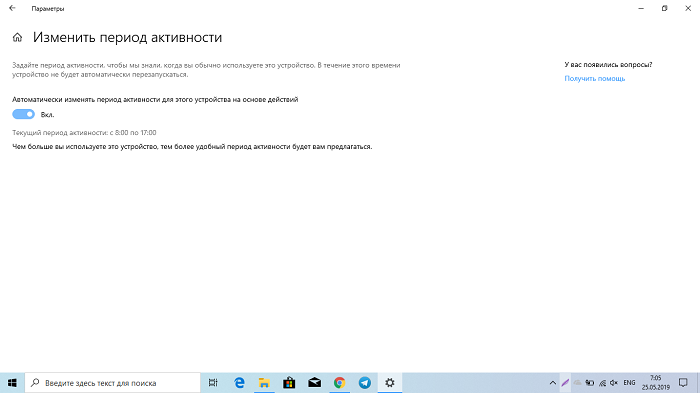The height and width of the screenshot is (393, 700).
Task: Open the clock showing 7:05
Action: point(656,383)
